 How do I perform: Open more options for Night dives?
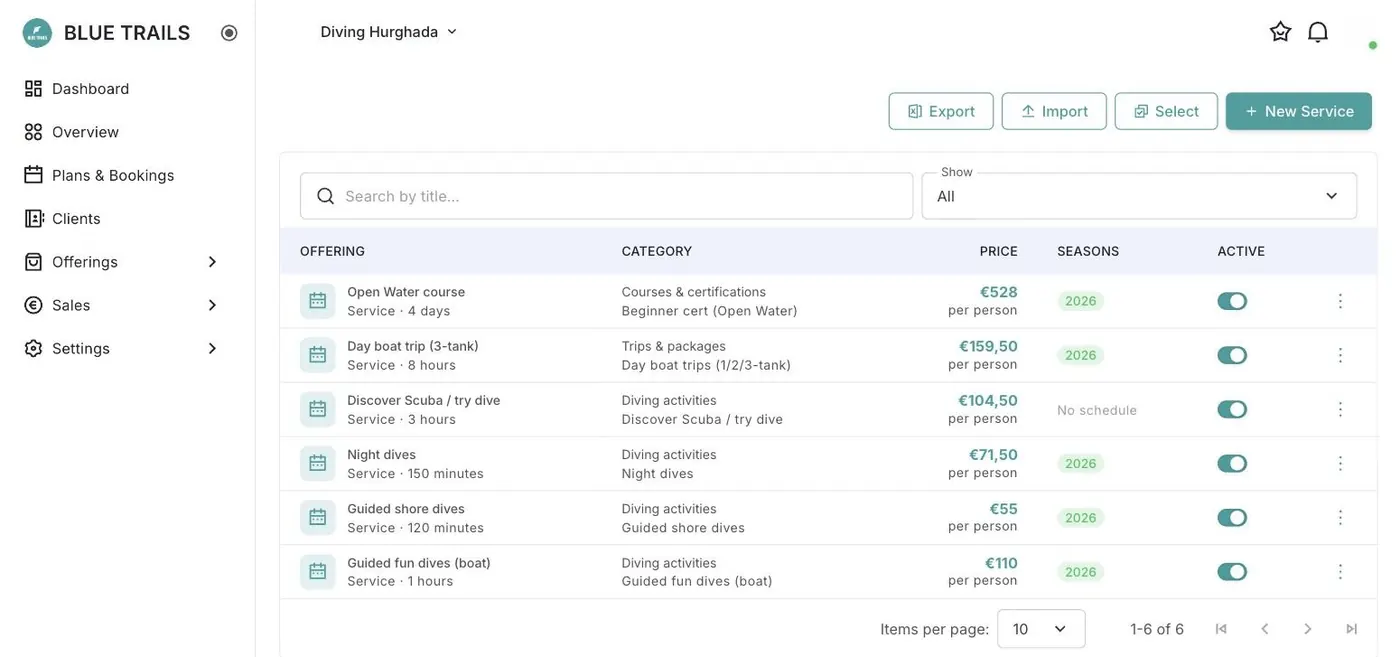1340,463
